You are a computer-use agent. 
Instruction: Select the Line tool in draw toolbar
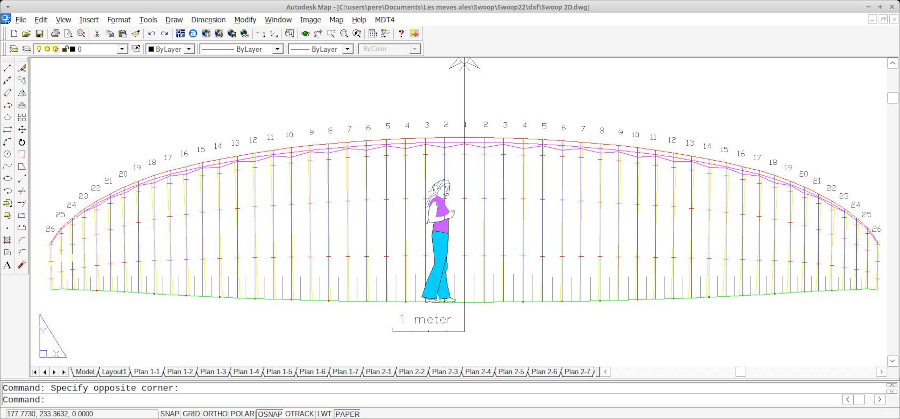tap(8, 68)
